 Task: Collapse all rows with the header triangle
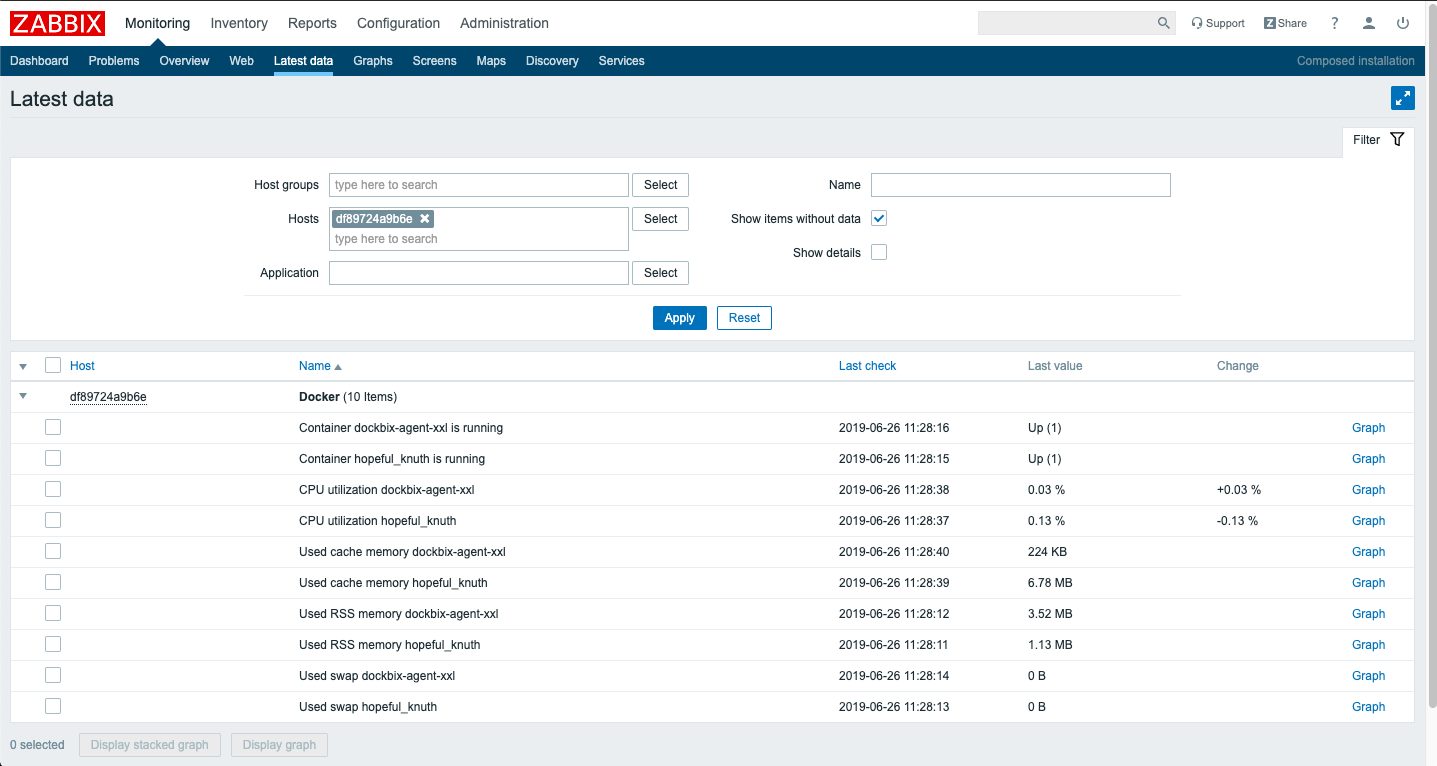22,365
